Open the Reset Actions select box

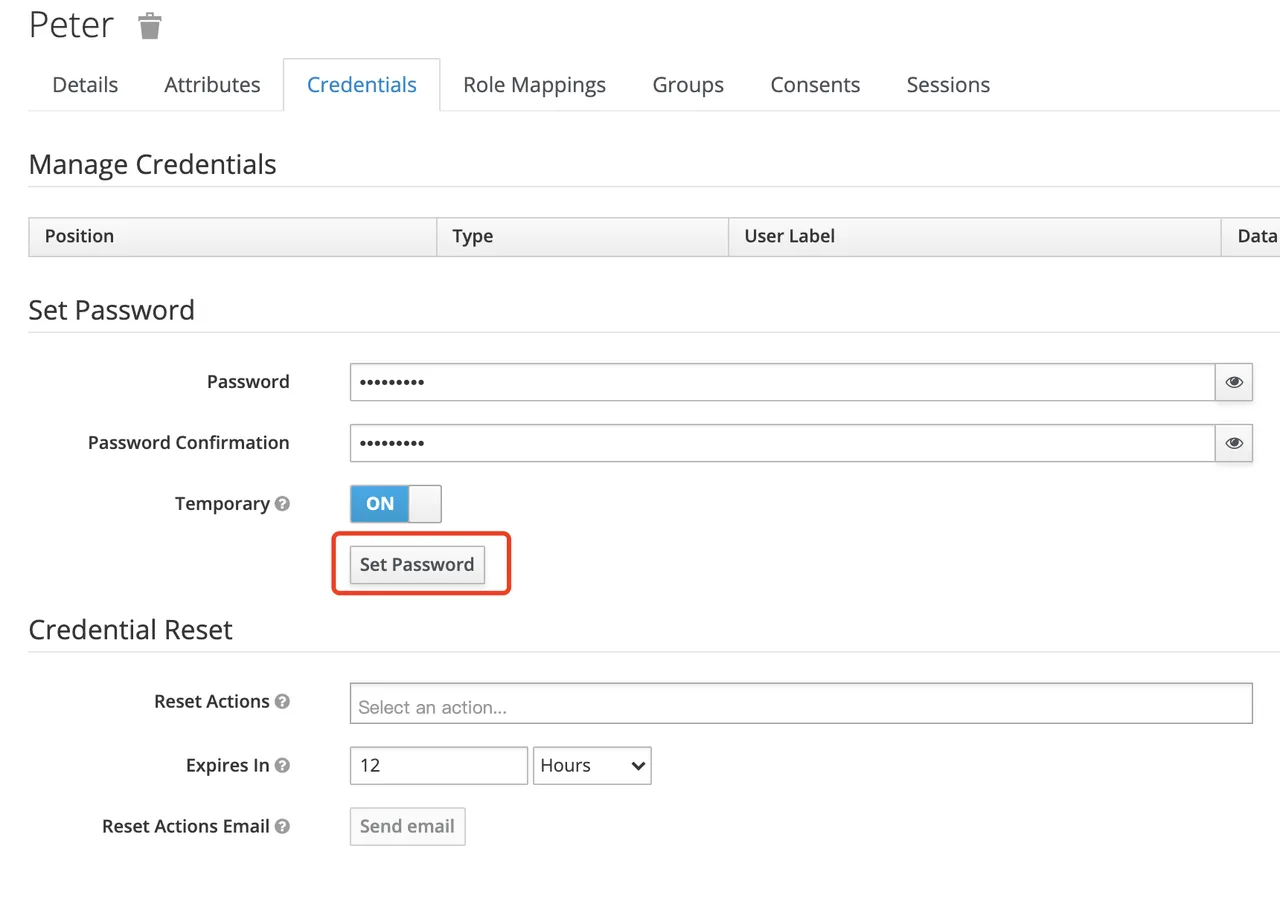point(800,704)
